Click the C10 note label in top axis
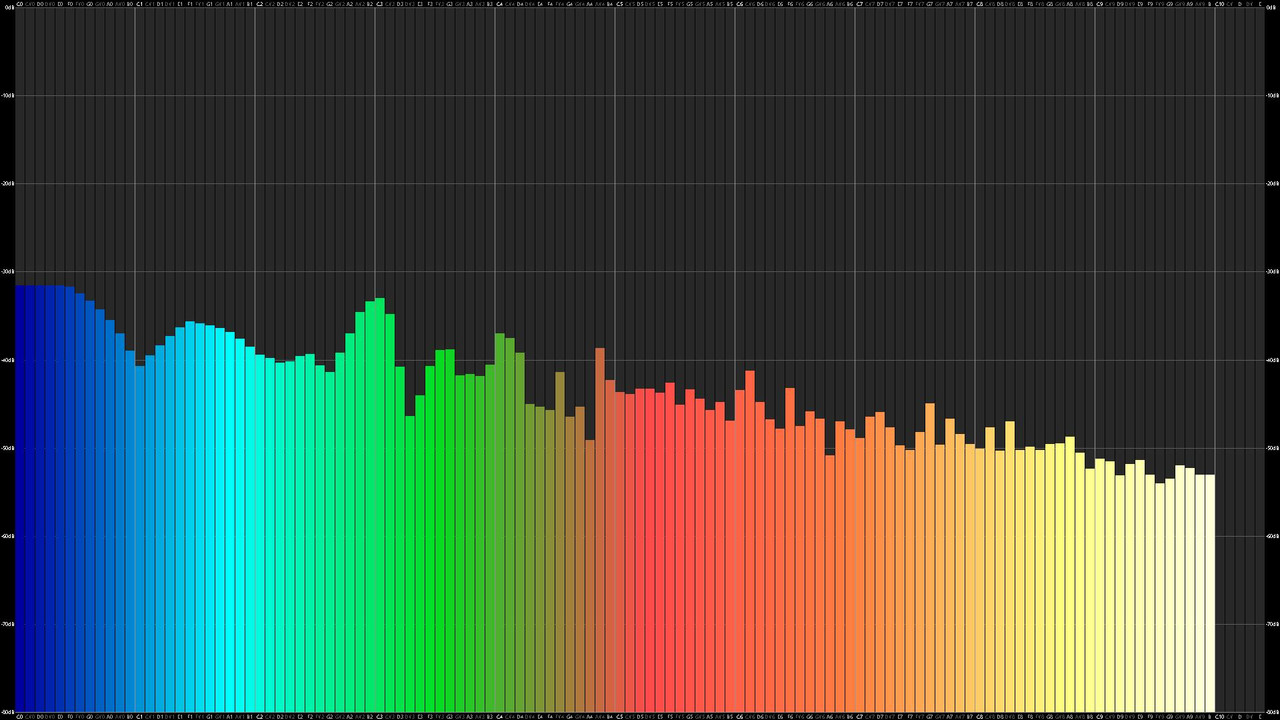Image resolution: width=1280 pixels, height=720 pixels. click(x=1220, y=4)
